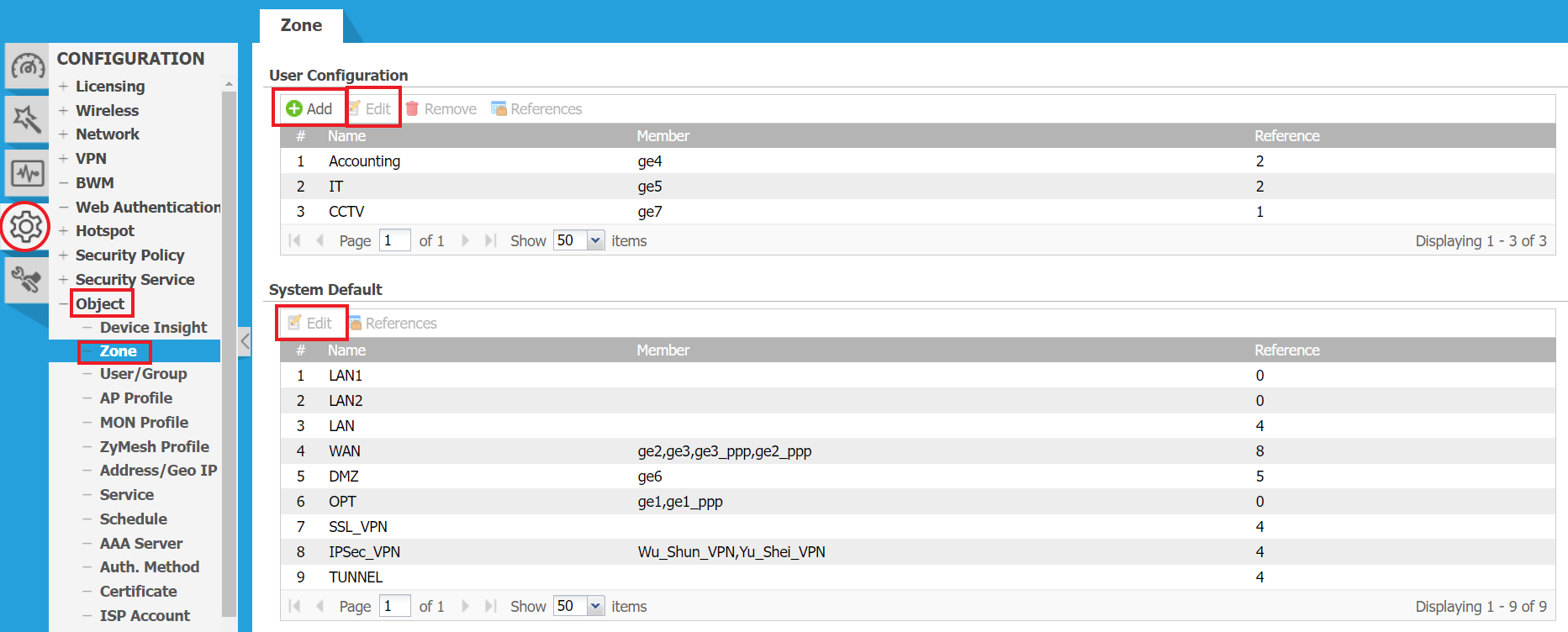This screenshot has height=632, width=1568.
Task: Go to next page in System Default
Action: click(465, 606)
